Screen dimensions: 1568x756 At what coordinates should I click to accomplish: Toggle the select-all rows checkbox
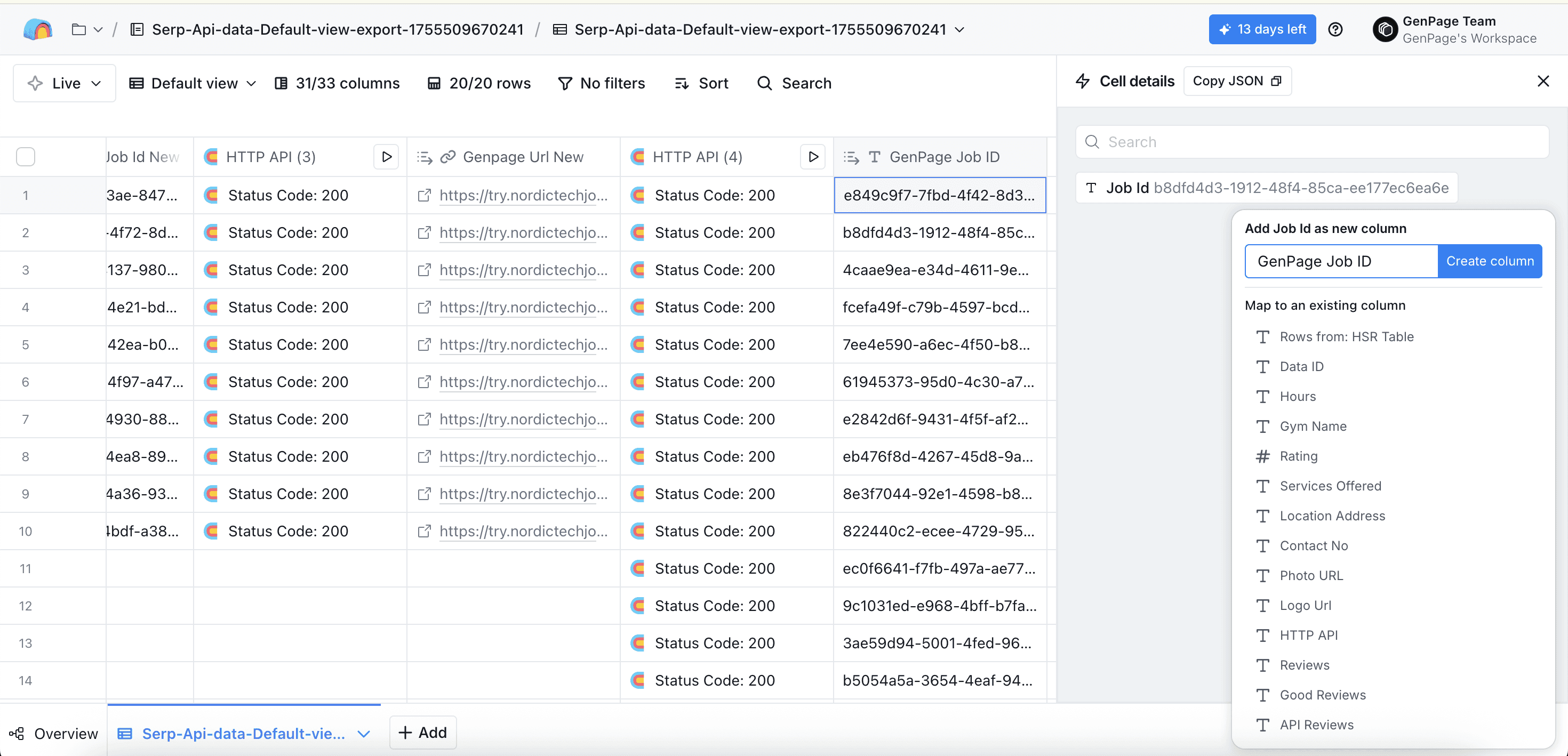(26, 157)
